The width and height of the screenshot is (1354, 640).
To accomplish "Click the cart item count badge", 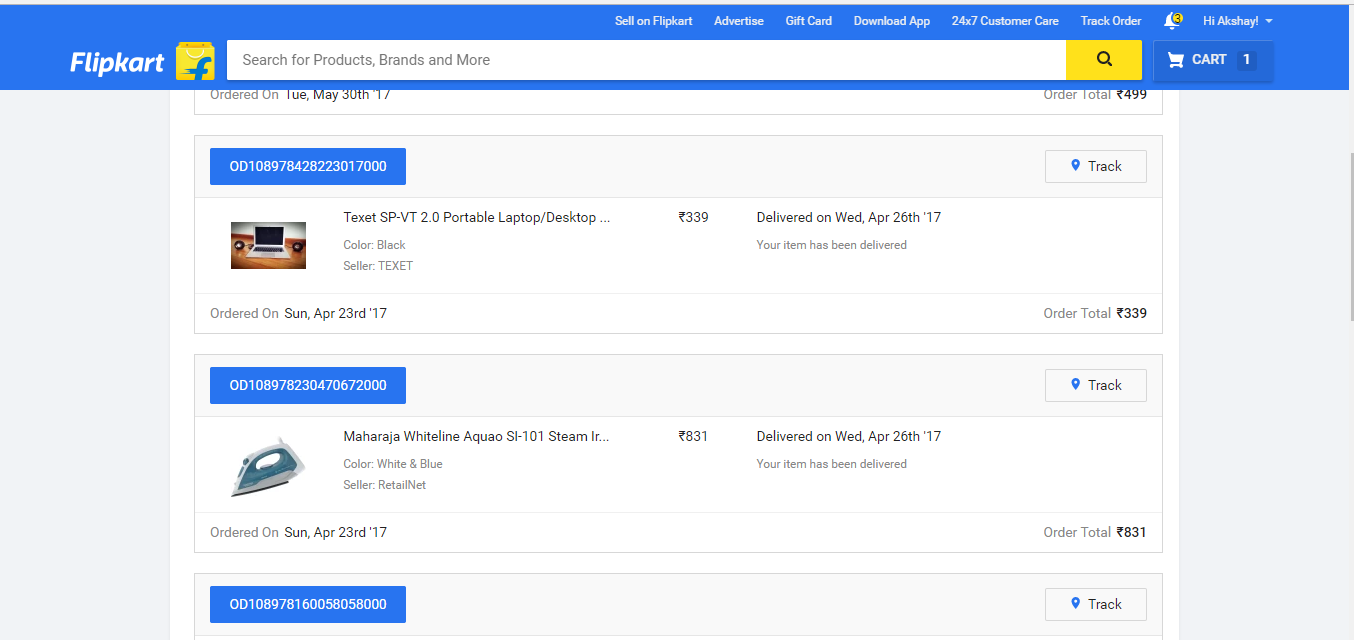I will coord(1246,60).
